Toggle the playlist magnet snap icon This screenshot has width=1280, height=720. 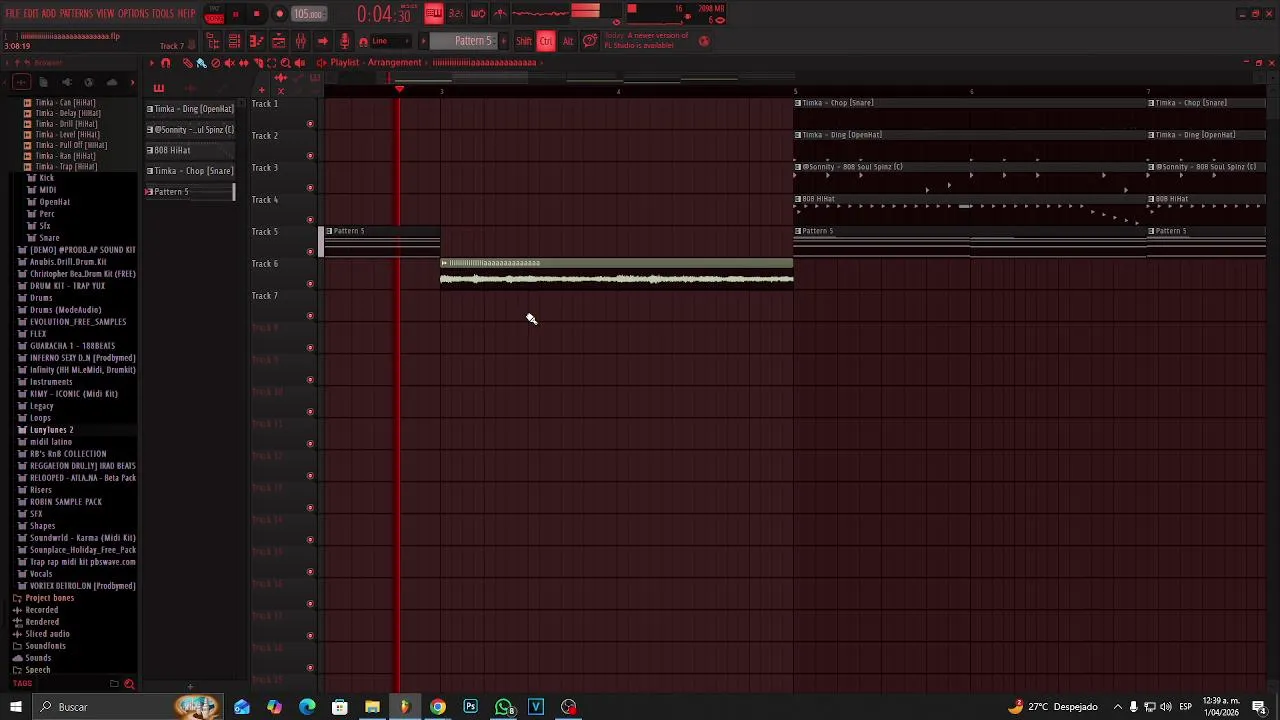[166, 62]
